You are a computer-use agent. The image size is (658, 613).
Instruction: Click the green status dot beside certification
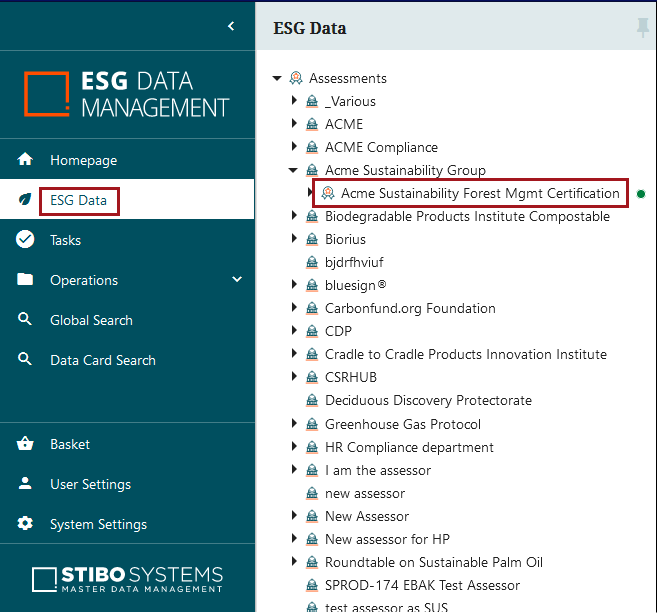pyautogui.click(x=641, y=194)
